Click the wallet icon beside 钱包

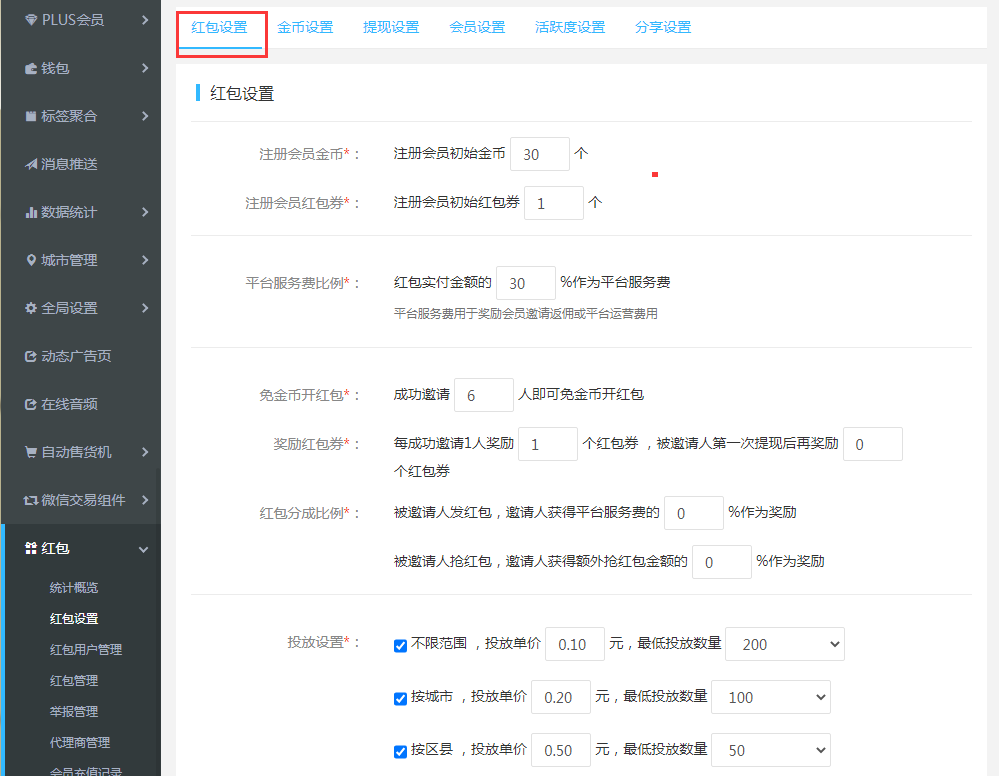(32, 68)
